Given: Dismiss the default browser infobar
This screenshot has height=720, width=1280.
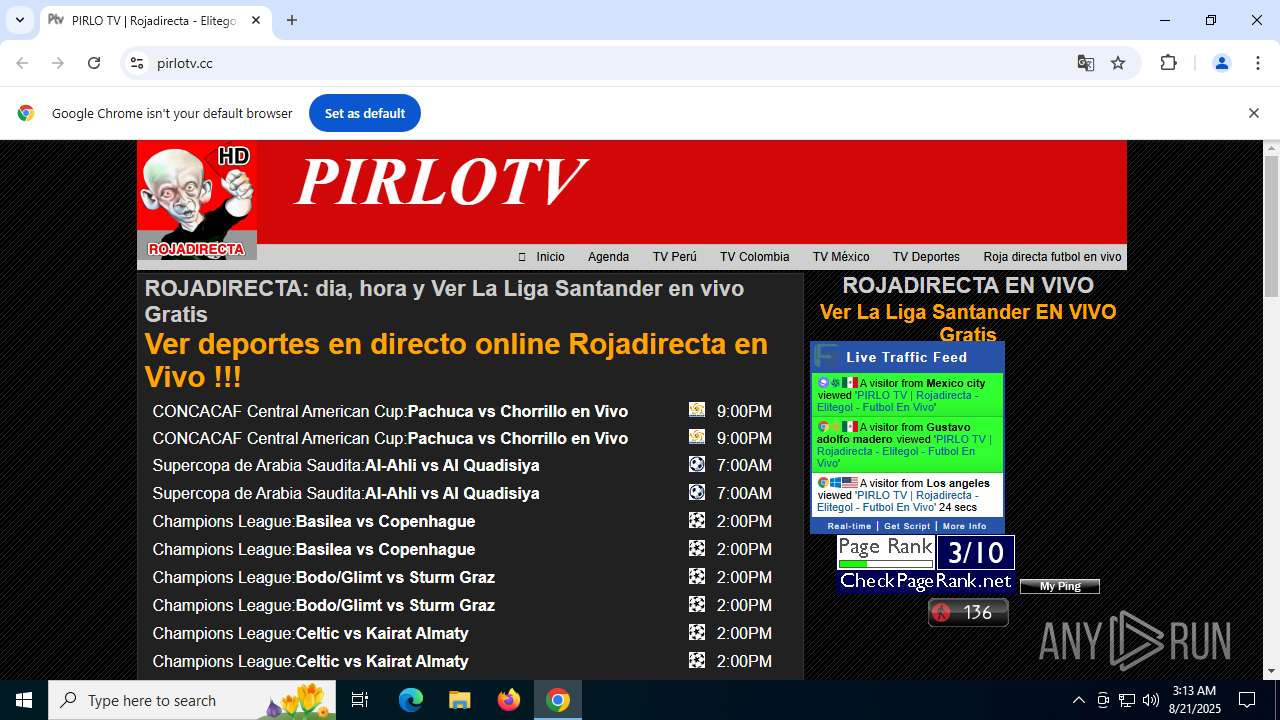Looking at the screenshot, I should coord(1253,113).
